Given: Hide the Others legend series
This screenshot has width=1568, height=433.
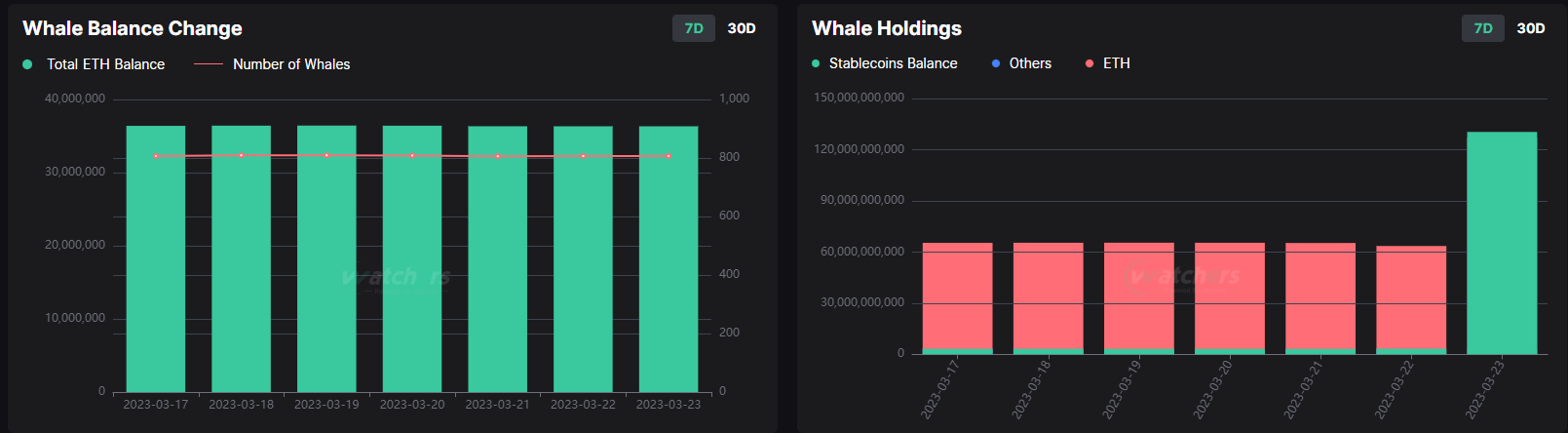Looking at the screenshot, I should 1030,63.
